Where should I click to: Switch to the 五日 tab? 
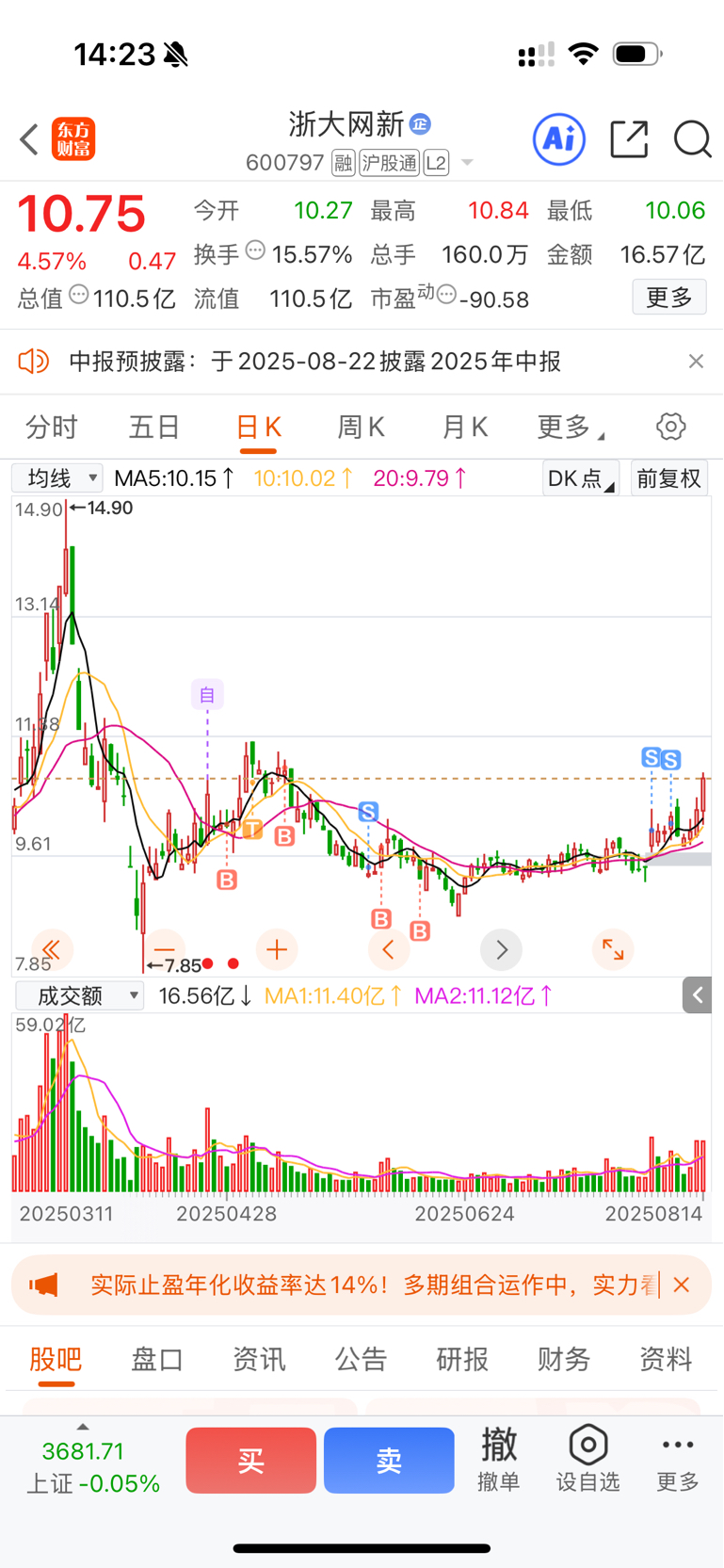(154, 428)
